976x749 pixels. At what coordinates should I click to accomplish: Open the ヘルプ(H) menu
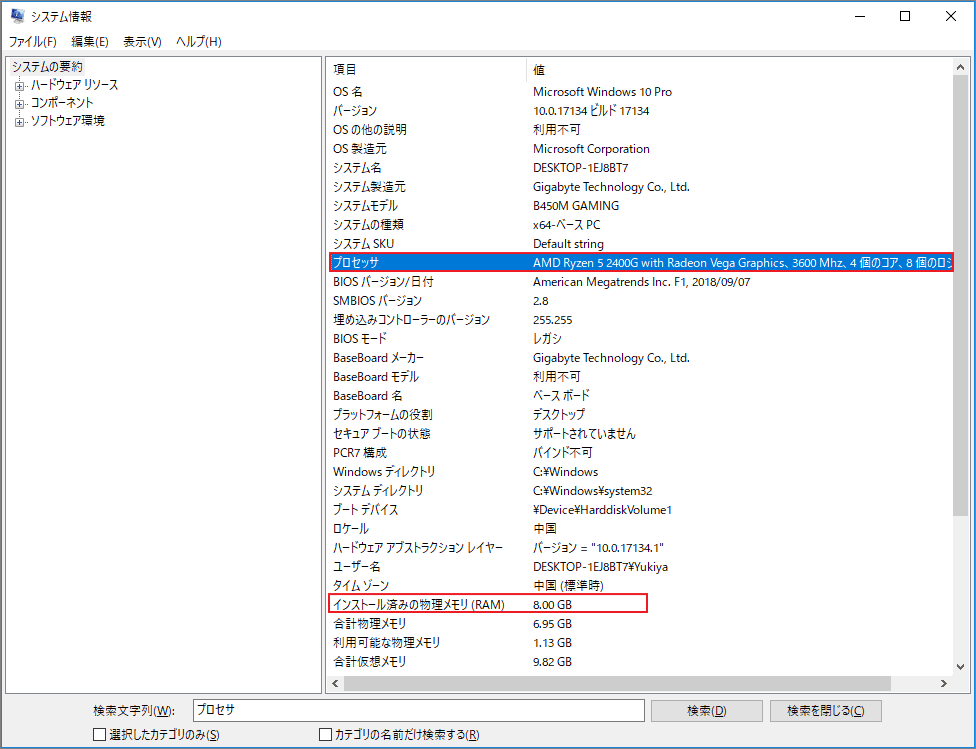click(x=199, y=42)
